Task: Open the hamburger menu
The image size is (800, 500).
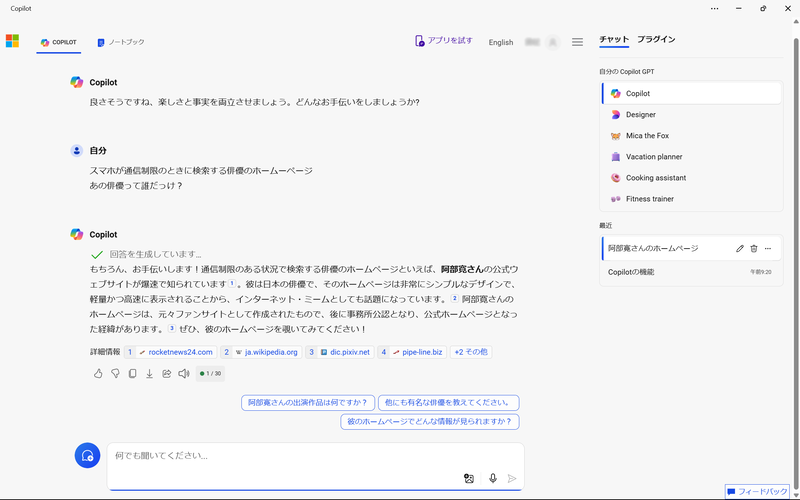Action: [x=577, y=42]
